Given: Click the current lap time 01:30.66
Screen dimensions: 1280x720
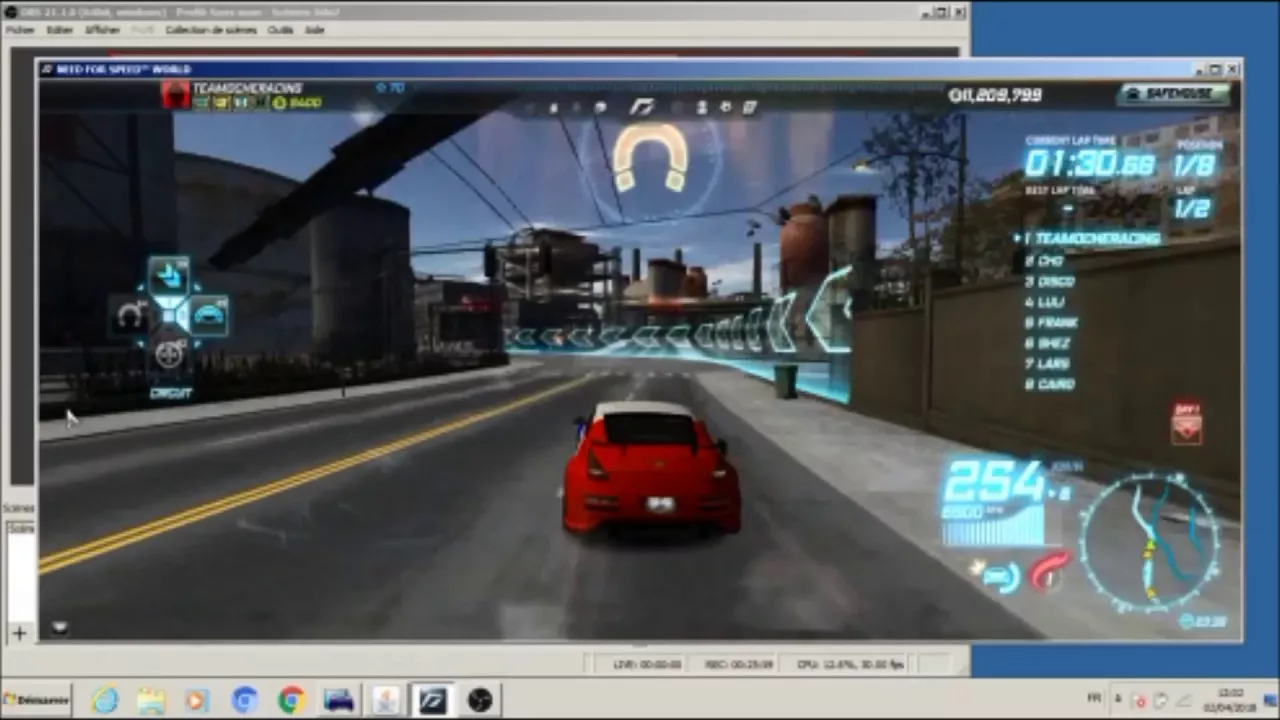Looking at the screenshot, I should [1088, 163].
